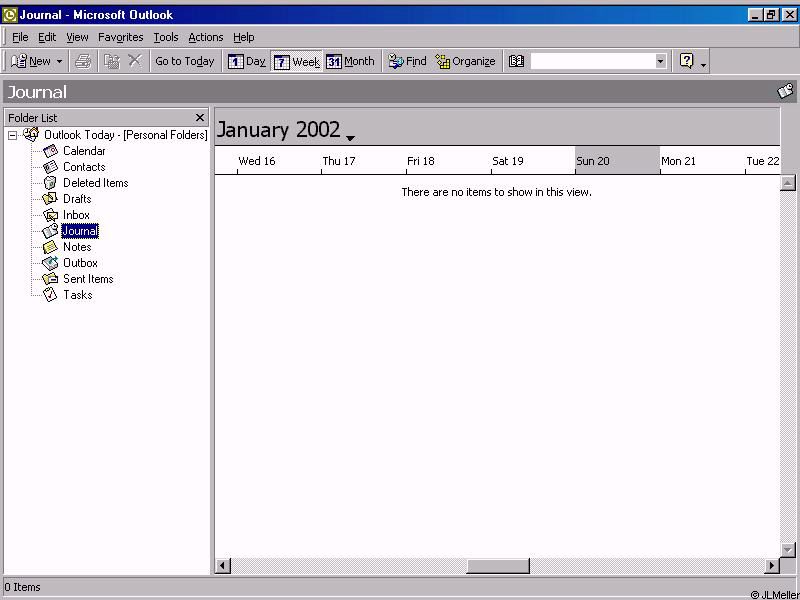Click the vertical scrollbar up arrow
800x600 pixels.
(788, 183)
